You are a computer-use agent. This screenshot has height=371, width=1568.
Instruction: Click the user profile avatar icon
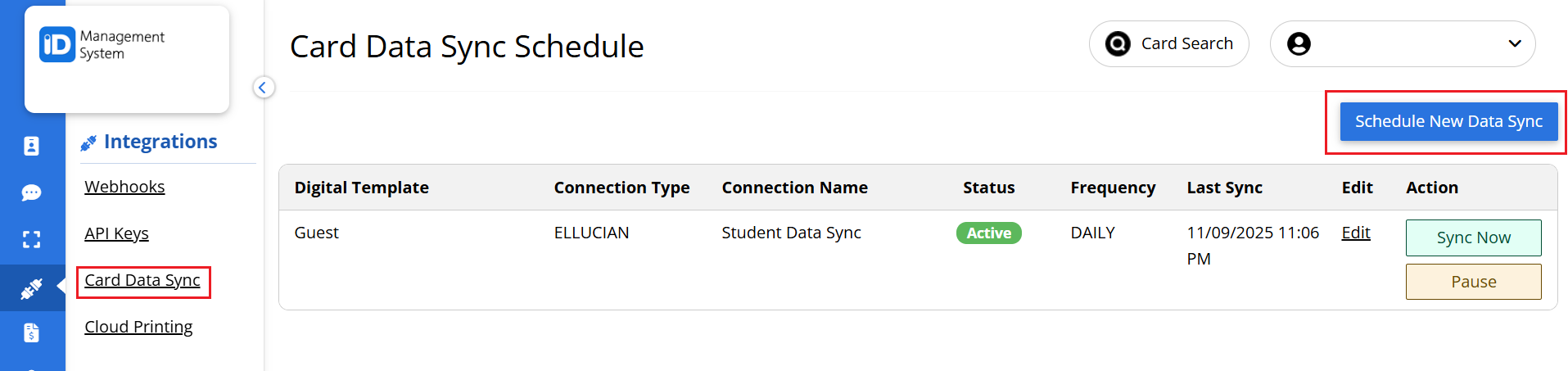[x=1299, y=43]
